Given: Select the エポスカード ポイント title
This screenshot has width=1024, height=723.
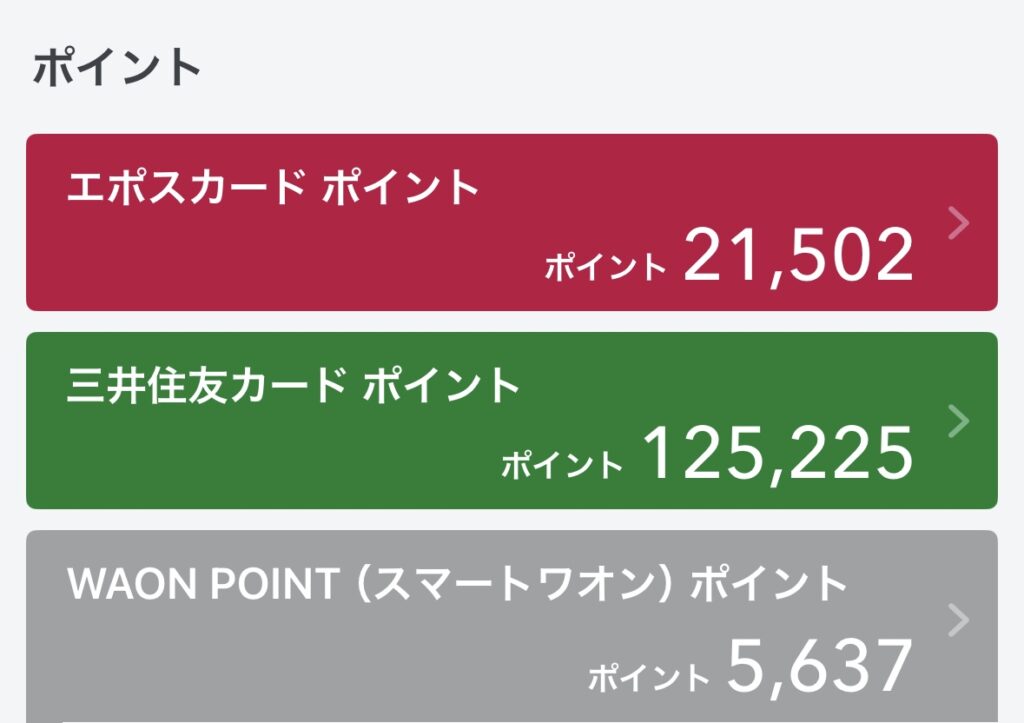Looking at the screenshot, I should coord(273,188).
